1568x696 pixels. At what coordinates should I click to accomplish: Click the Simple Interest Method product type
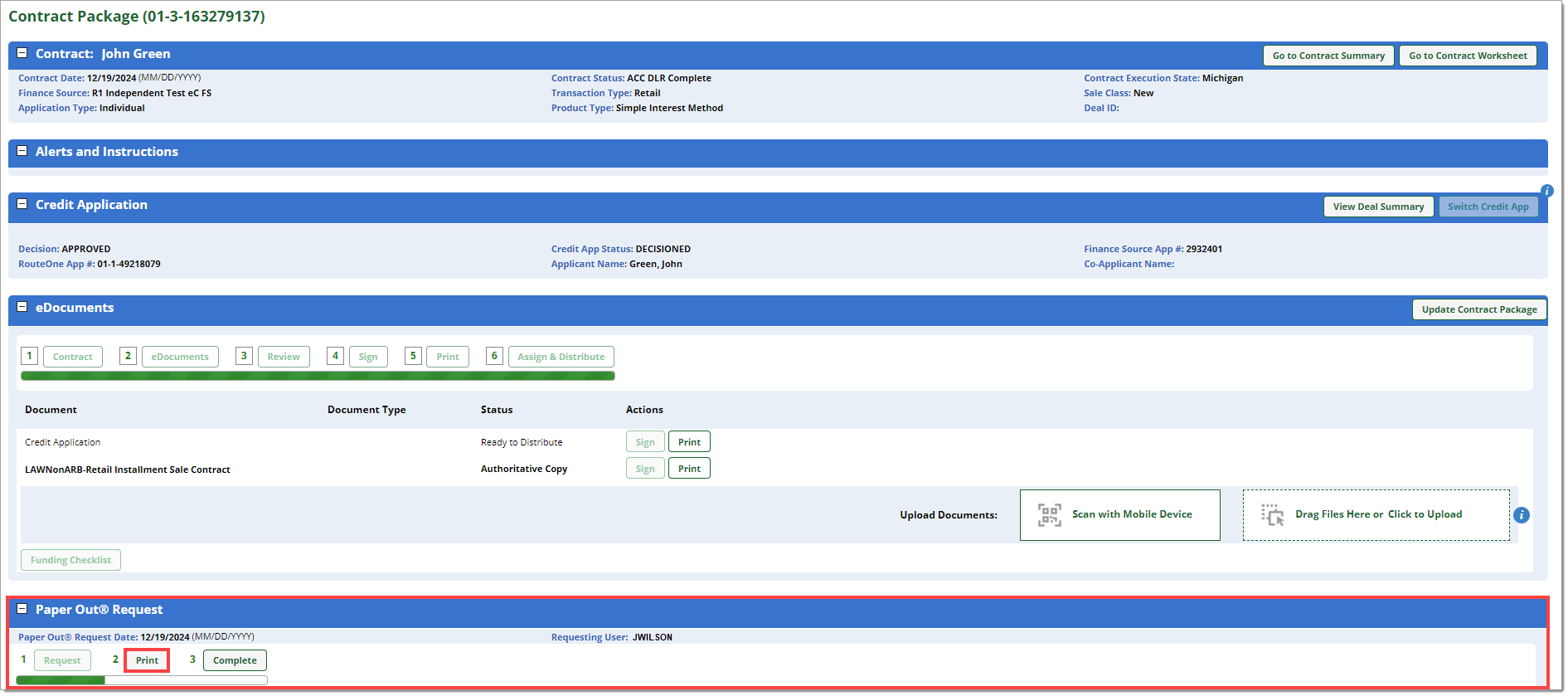(669, 108)
